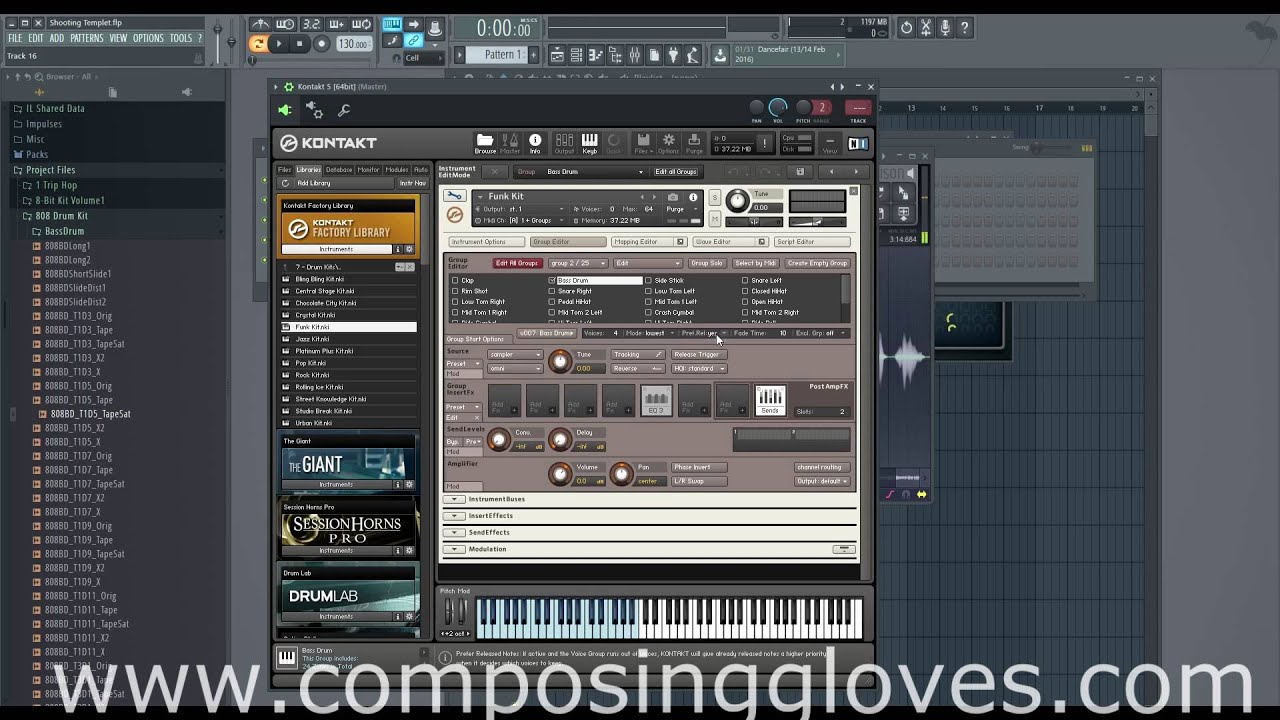1280x720 pixels.
Task: Open the FL Studio PATTERNS menu
Action: [87, 38]
